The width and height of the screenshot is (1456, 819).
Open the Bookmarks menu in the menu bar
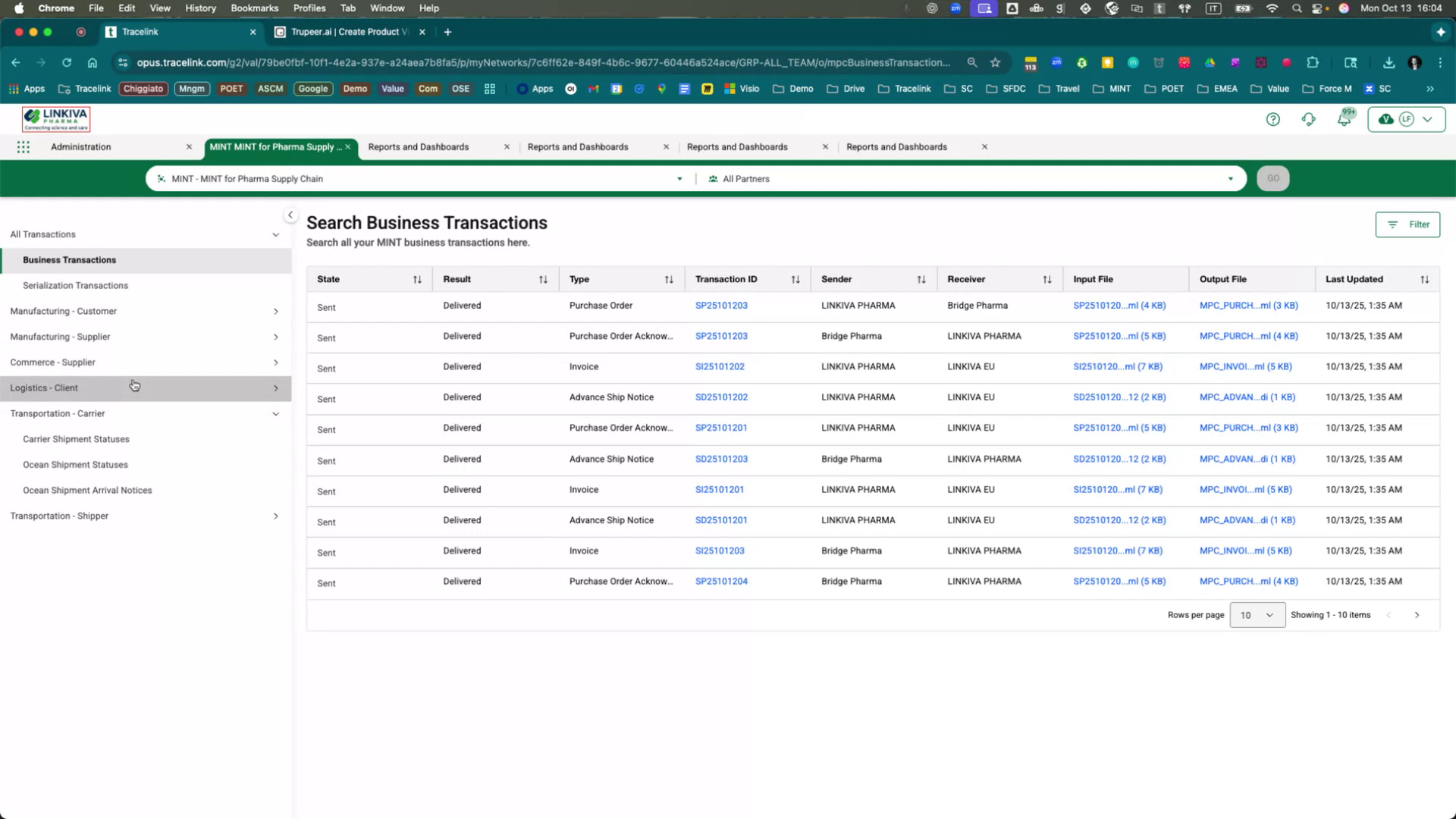pos(254,8)
